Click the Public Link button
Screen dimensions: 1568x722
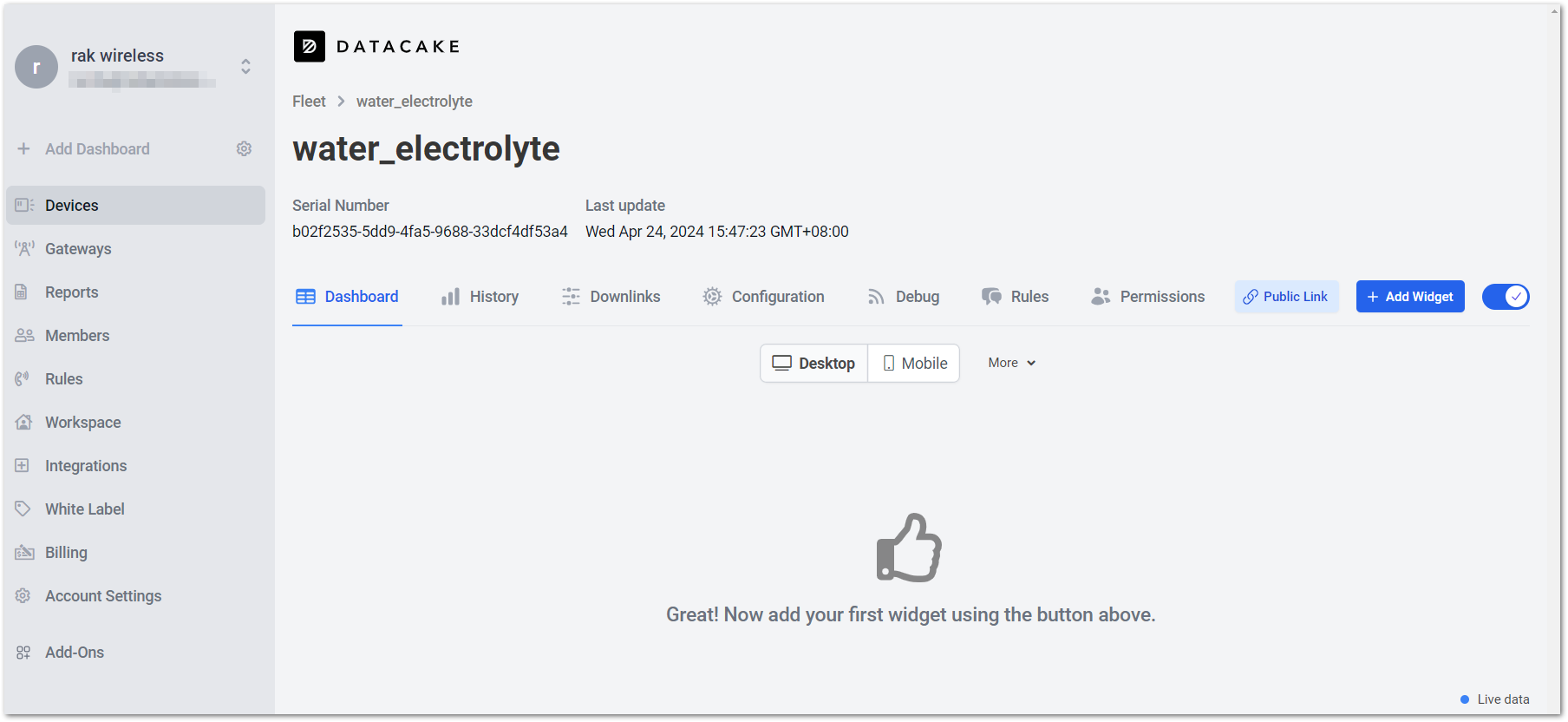(1287, 297)
